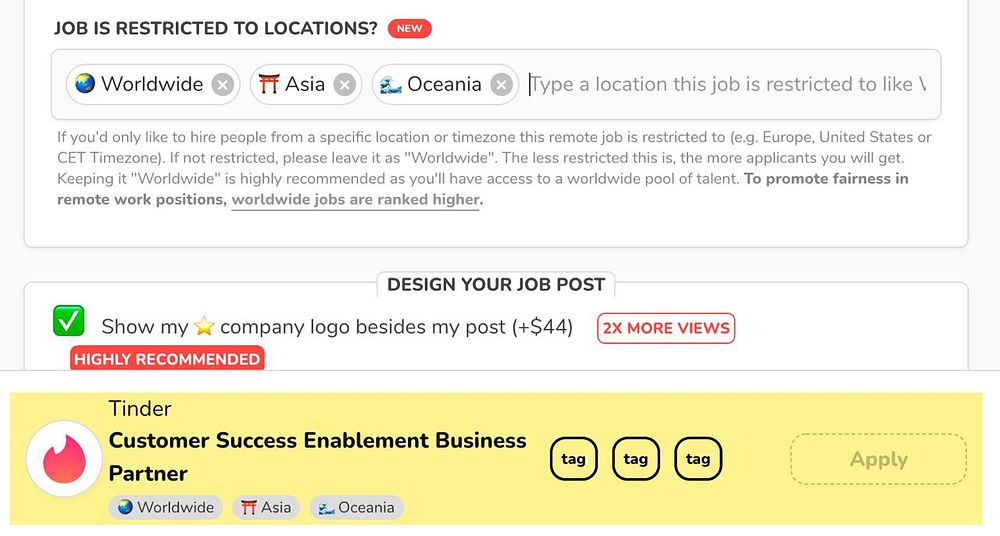The width and height of the screenshot is (1000, 536).
Task: Click the Apply button in preview
Action: [x=878, y=460]
